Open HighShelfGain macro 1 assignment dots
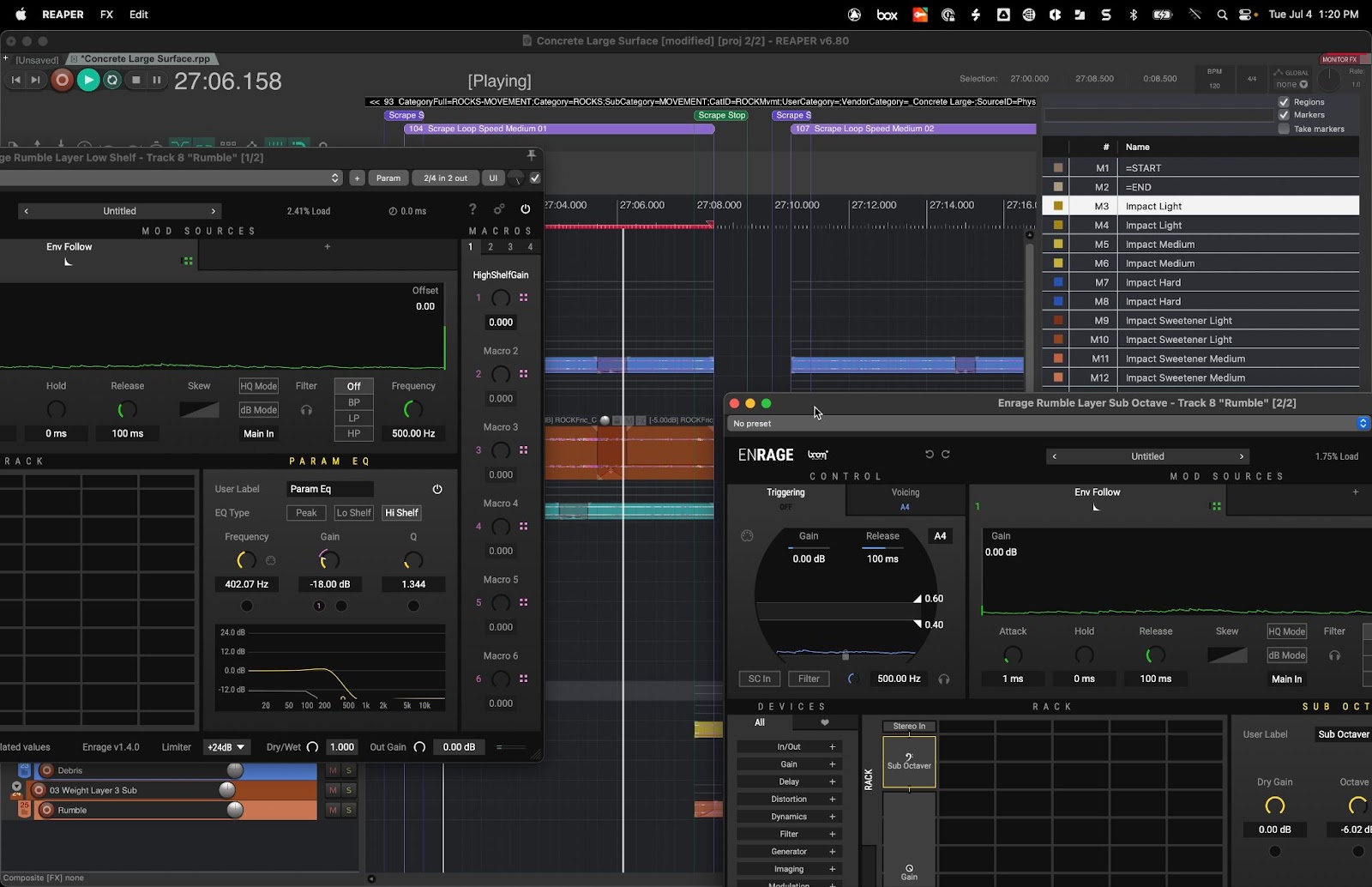The height and width of the screenshot is (887, 1372). pos(523,298)
